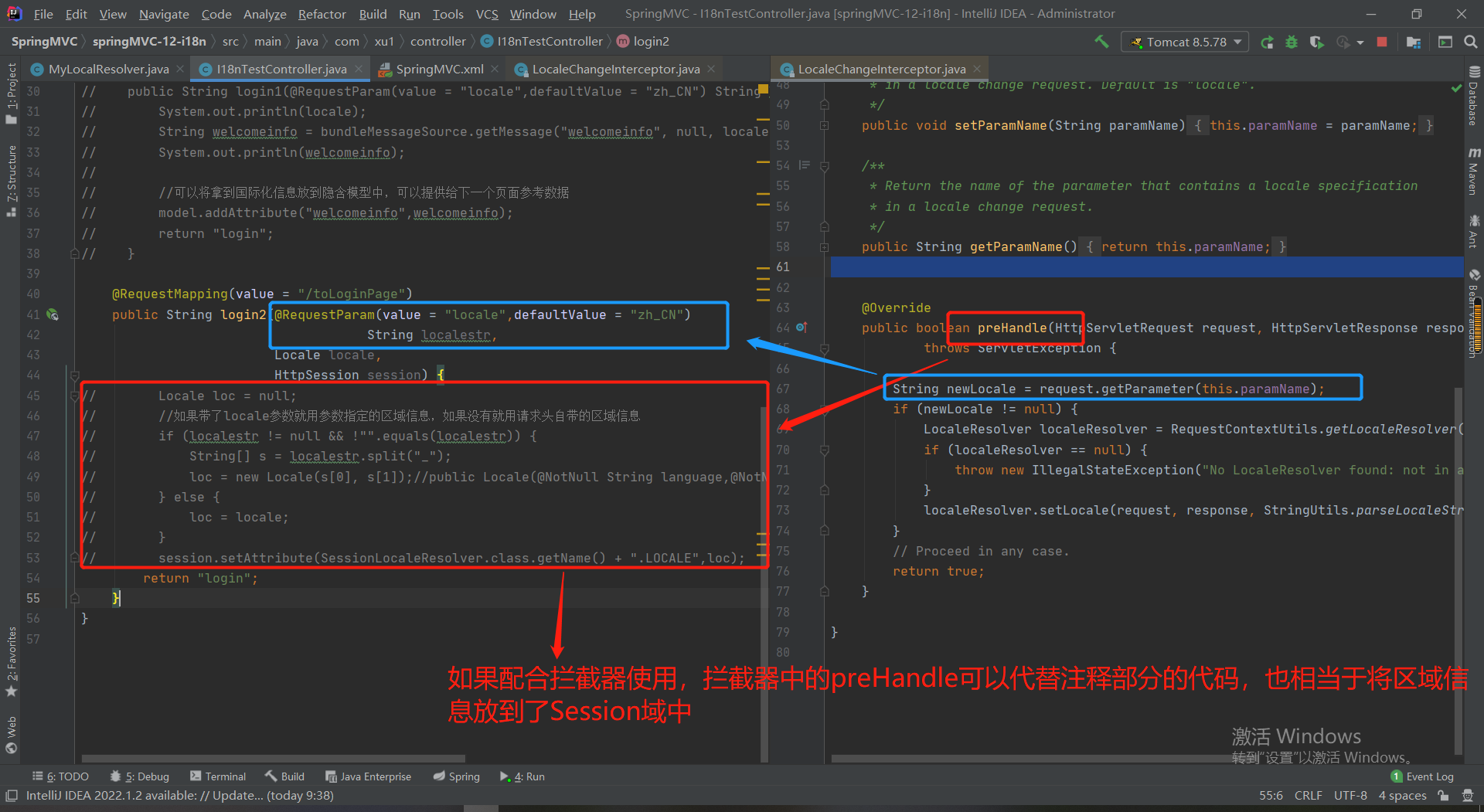
Task: Open the Project tool window
Action: pyautogui.click(x=11, y=93)
